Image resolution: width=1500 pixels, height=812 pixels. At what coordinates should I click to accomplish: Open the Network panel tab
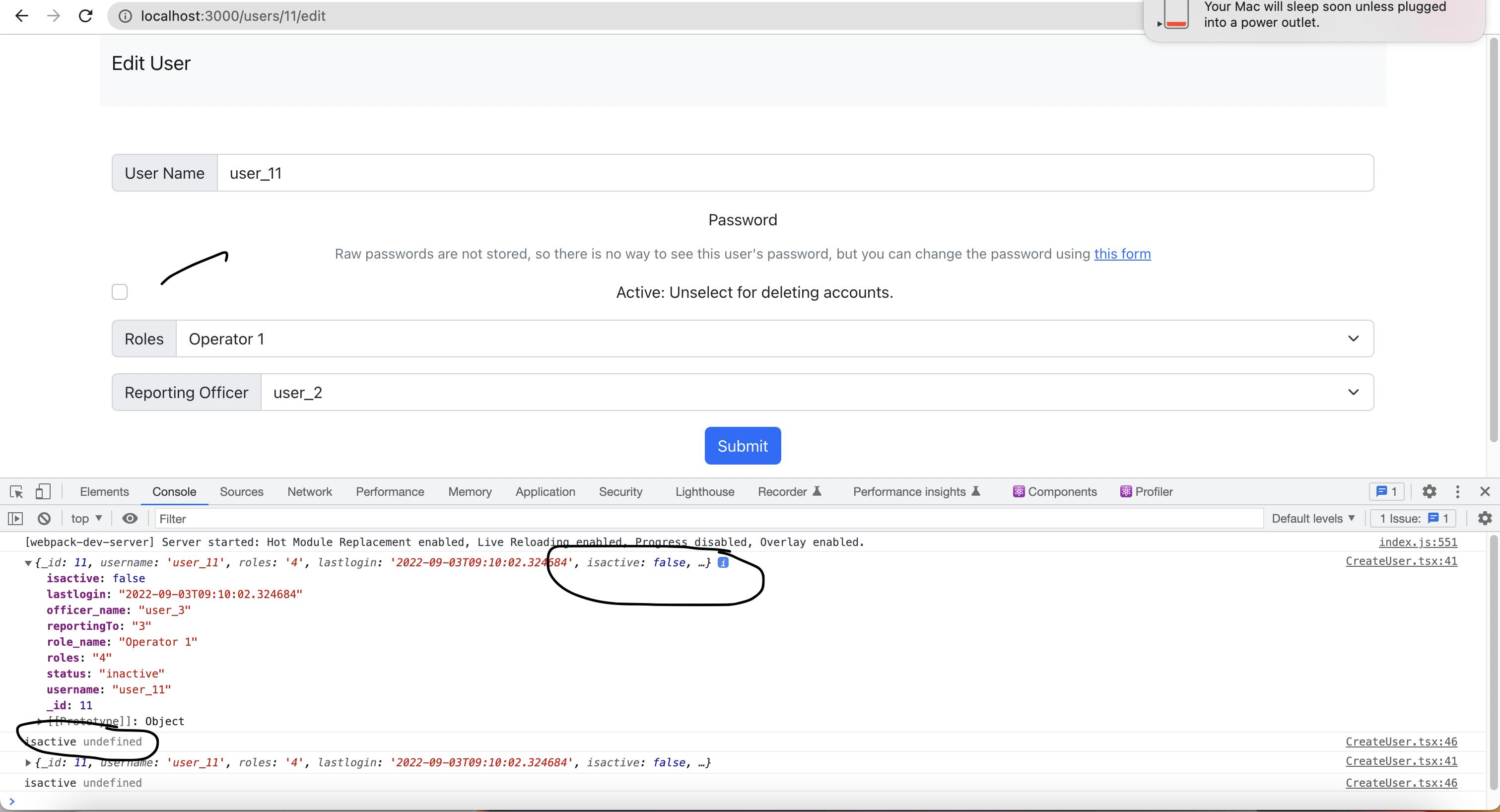click(309, 491)
